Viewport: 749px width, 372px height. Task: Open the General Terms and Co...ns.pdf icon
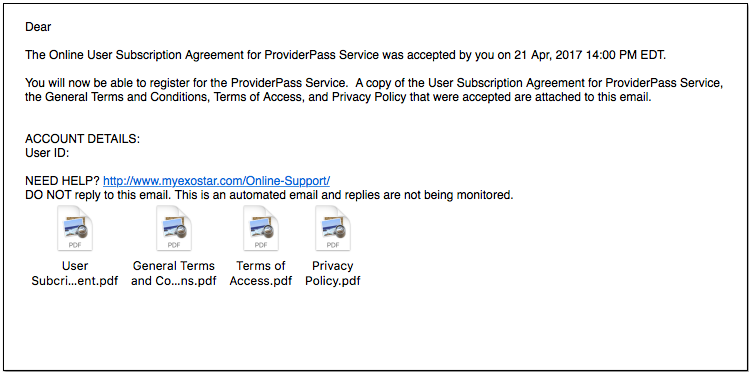click(x=174, y=228)
